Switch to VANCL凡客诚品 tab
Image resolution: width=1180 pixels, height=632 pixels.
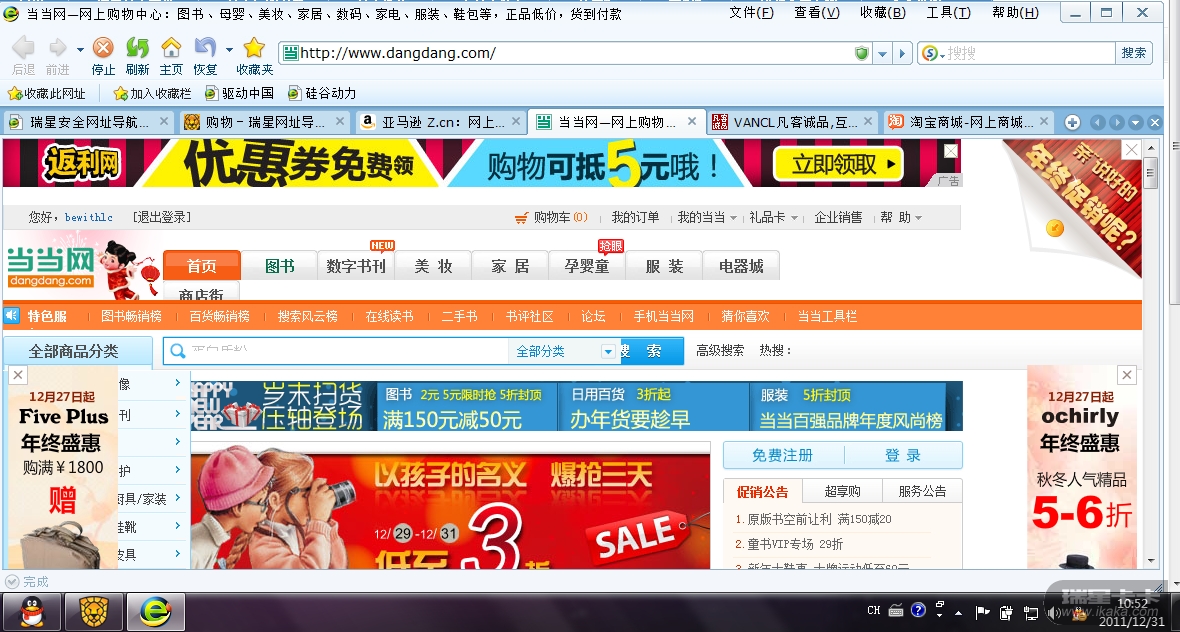pos(793,122)
